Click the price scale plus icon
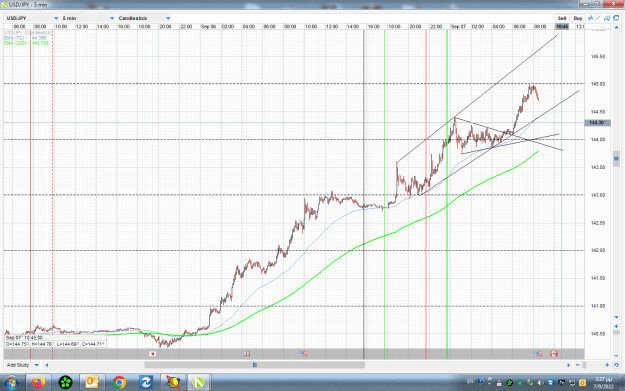Viewport: 625px width, 391px height. coord(616,326)
